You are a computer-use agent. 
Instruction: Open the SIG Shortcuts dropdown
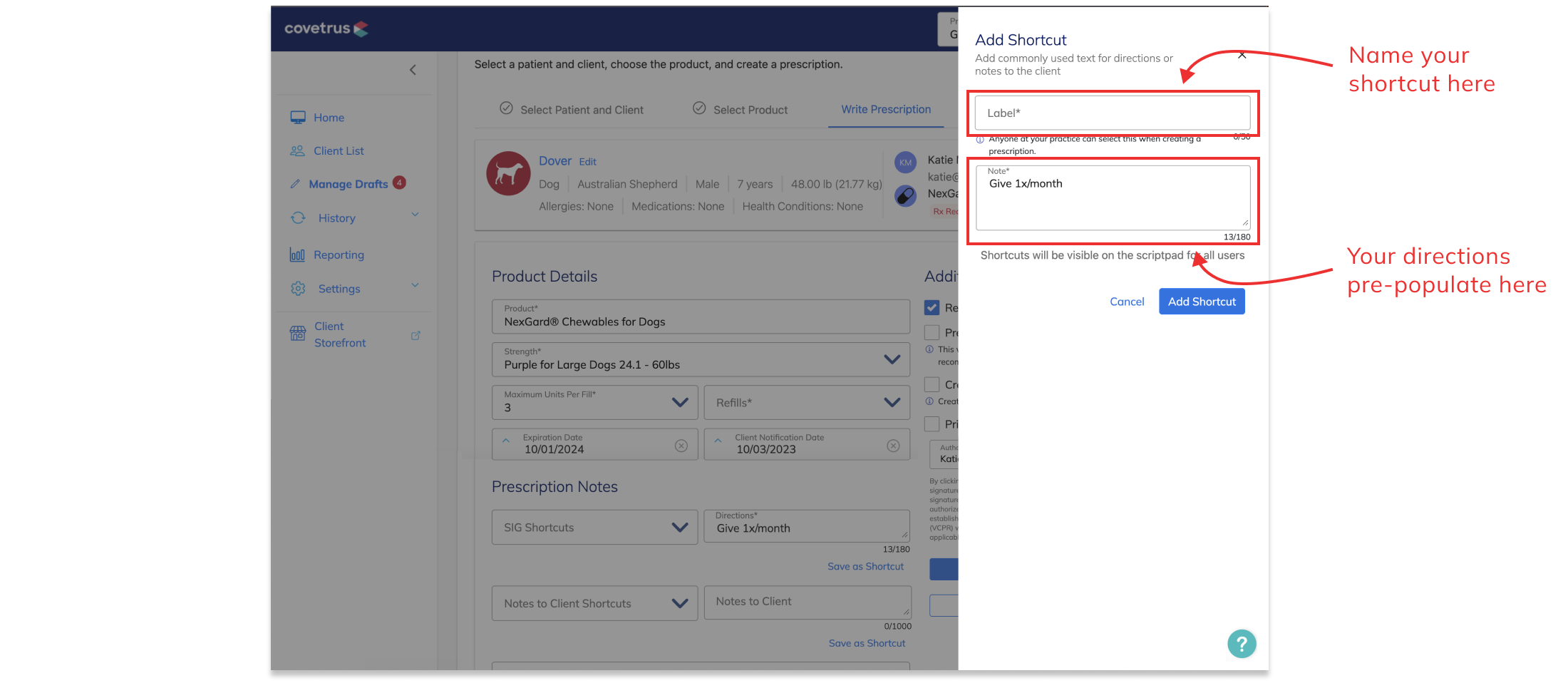(678, 527)
